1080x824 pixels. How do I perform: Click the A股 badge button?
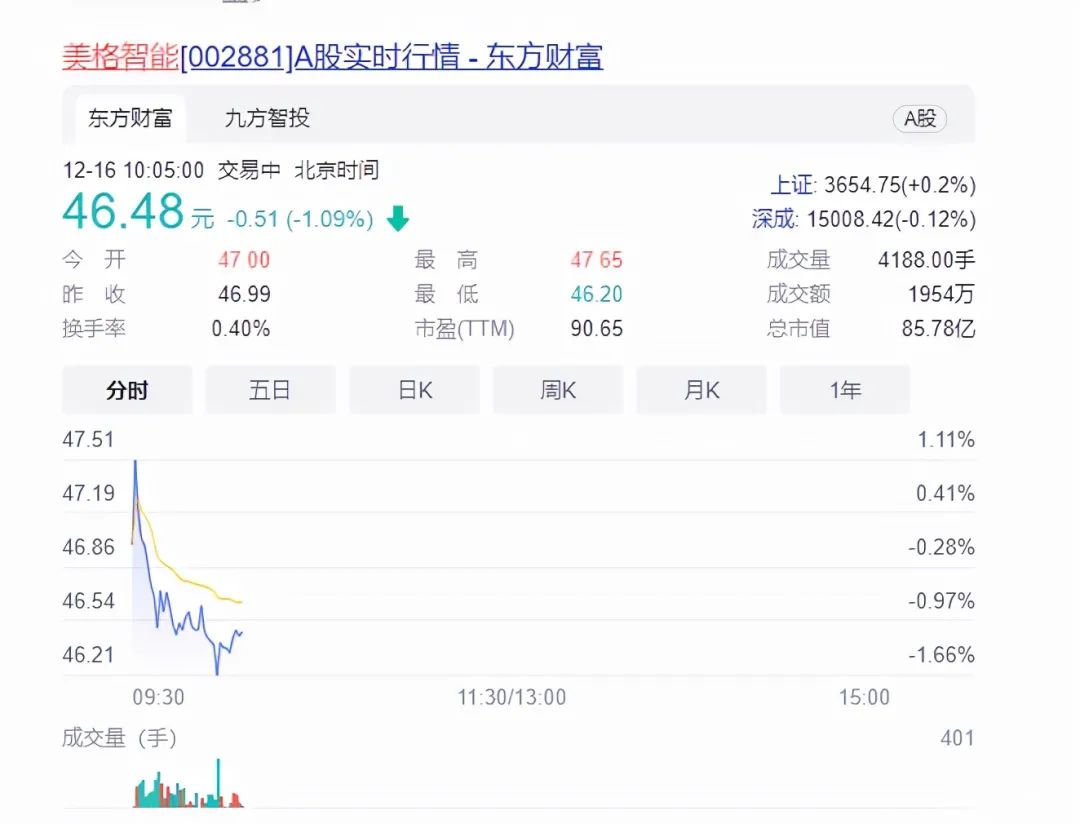tap(919, 119)
